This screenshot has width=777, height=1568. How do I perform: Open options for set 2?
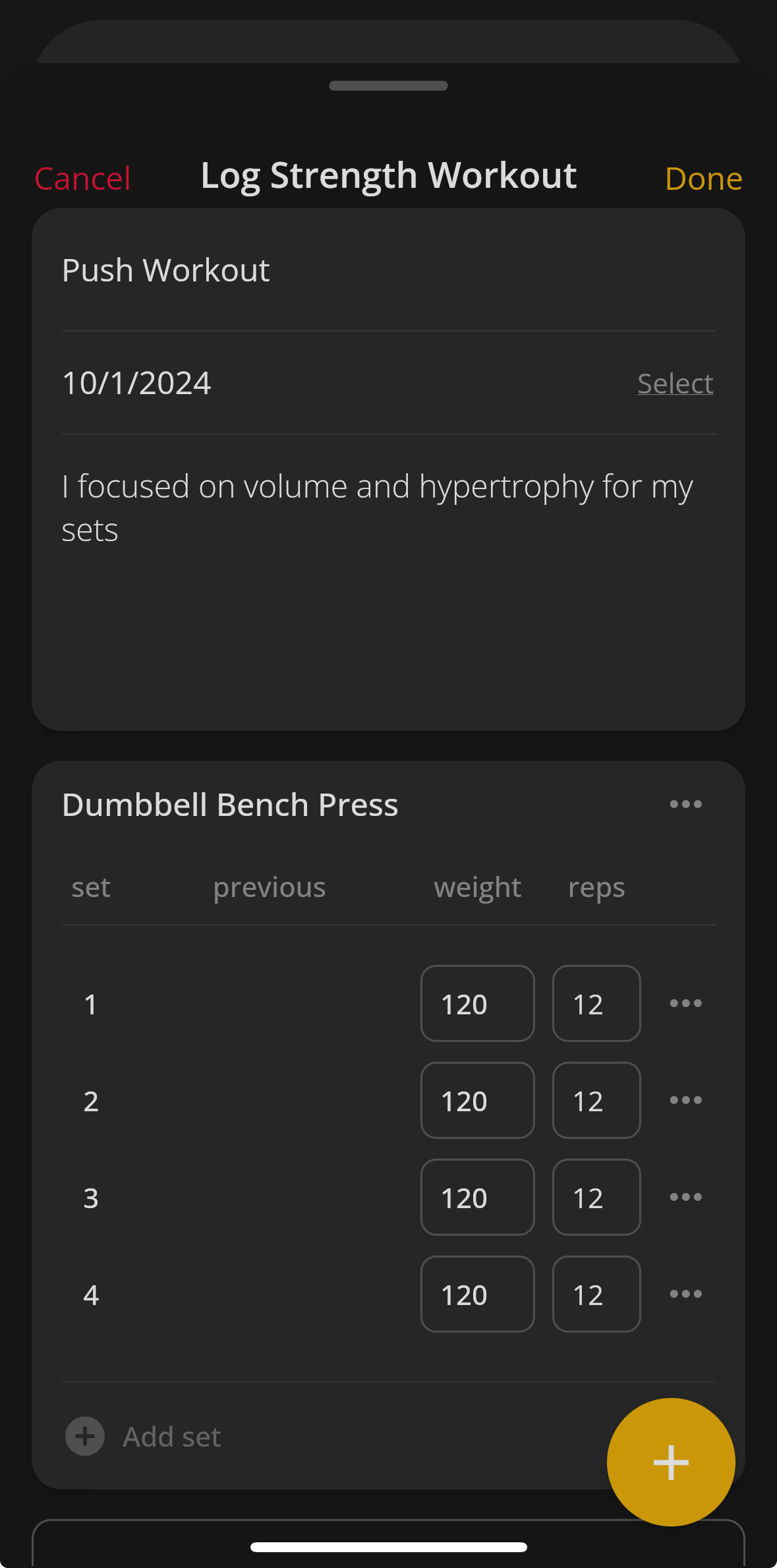click(x=685, y=1100)
